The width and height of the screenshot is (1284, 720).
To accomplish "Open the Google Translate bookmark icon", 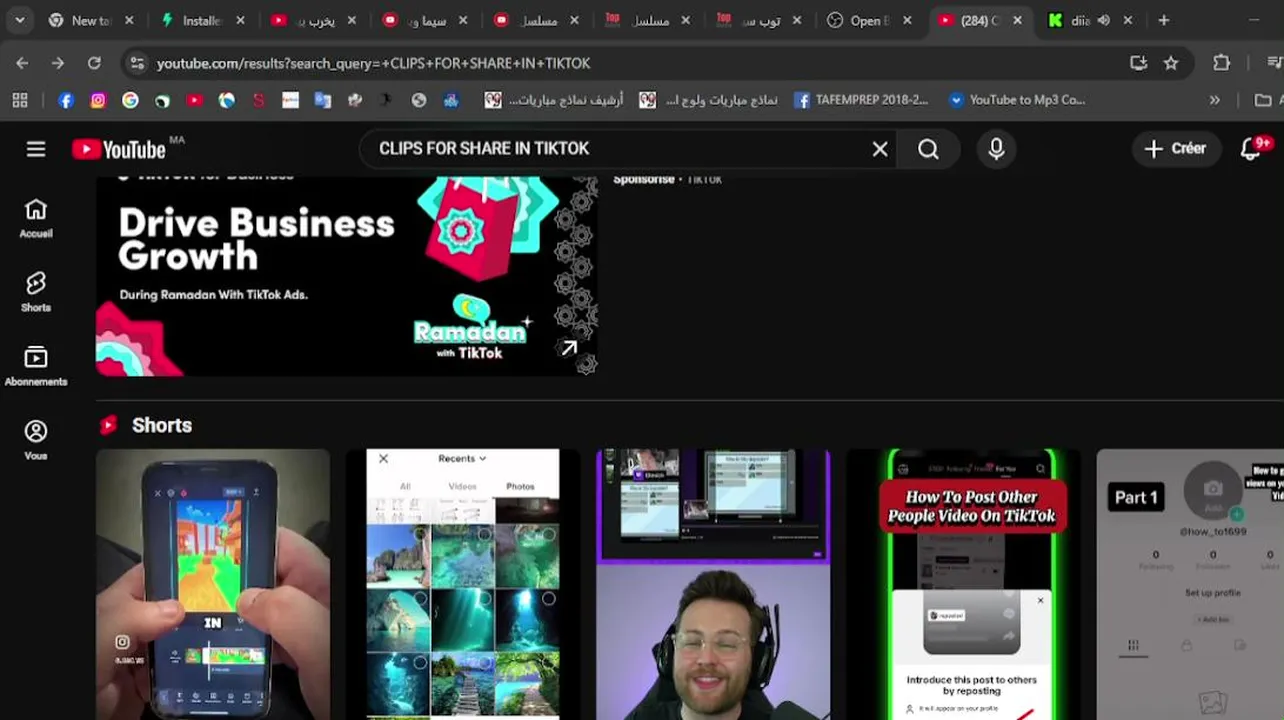I will 323,100.
